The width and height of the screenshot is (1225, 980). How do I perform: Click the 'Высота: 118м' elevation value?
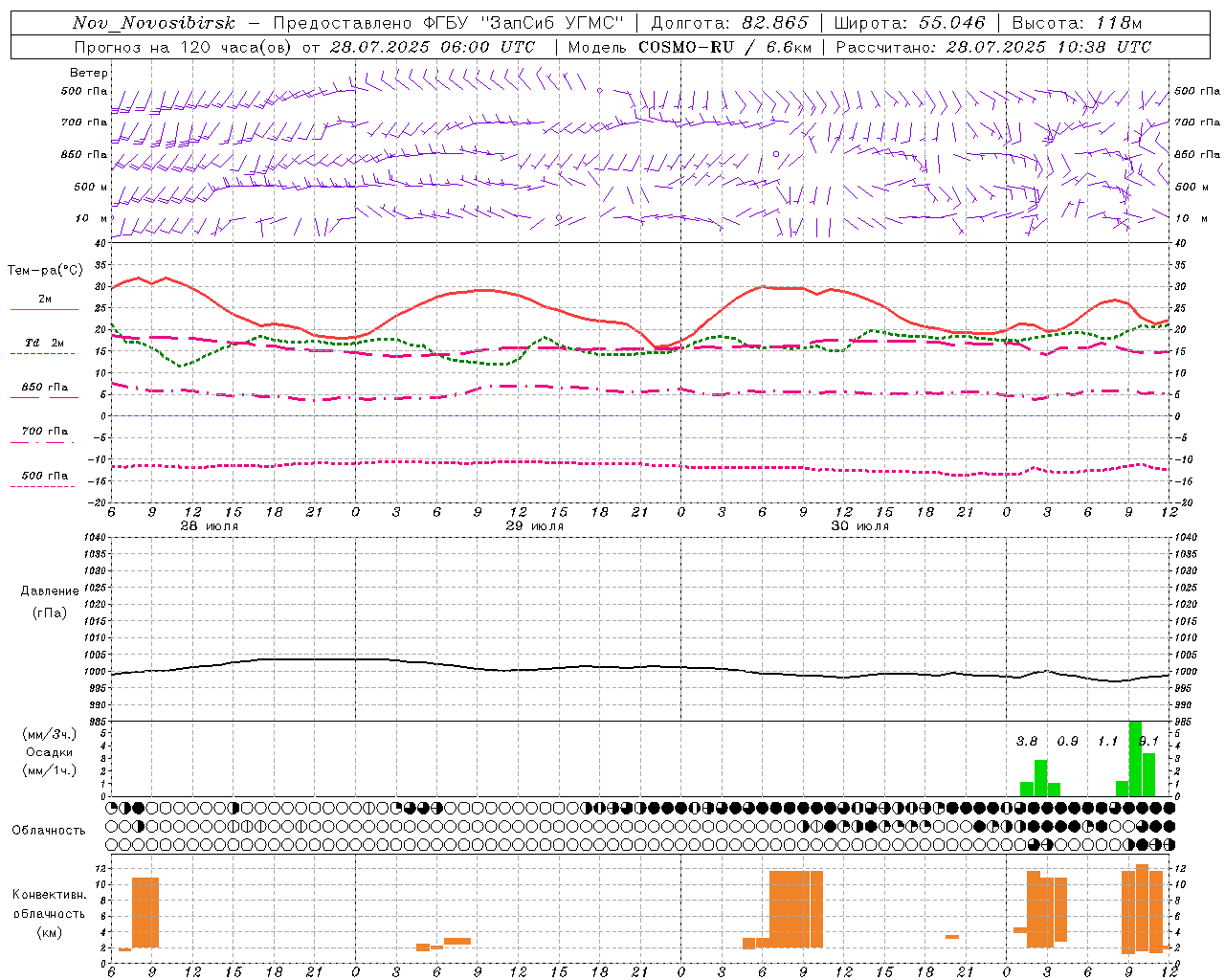pos(1077,23)
